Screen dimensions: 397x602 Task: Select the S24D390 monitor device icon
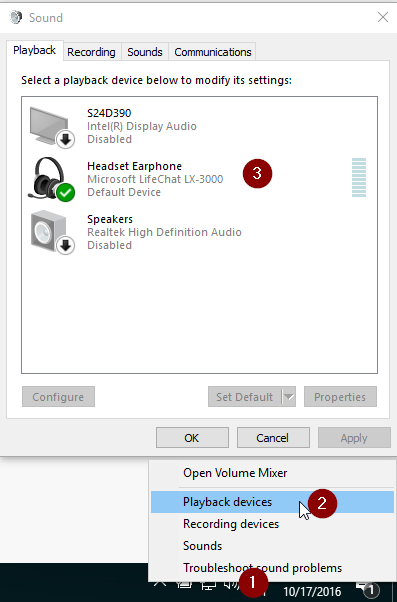52,127
